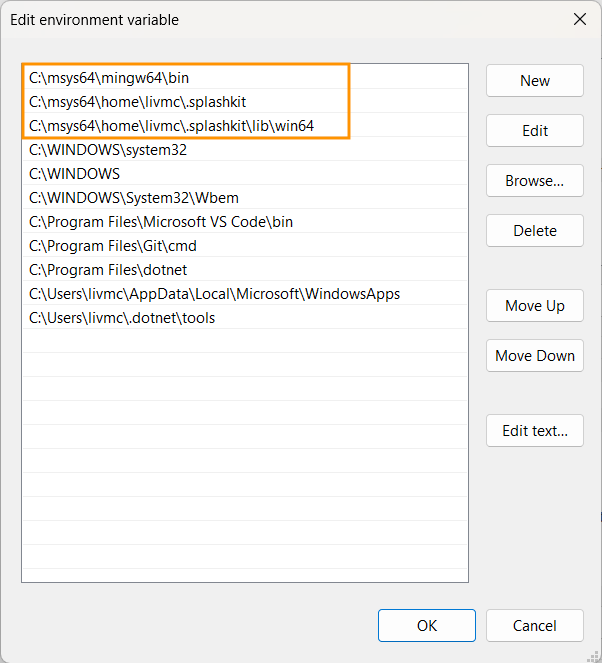Open the Browse... folder picker
Image resolution: width=602 pixels, height=663 pixels.
(x=534, y=181)
